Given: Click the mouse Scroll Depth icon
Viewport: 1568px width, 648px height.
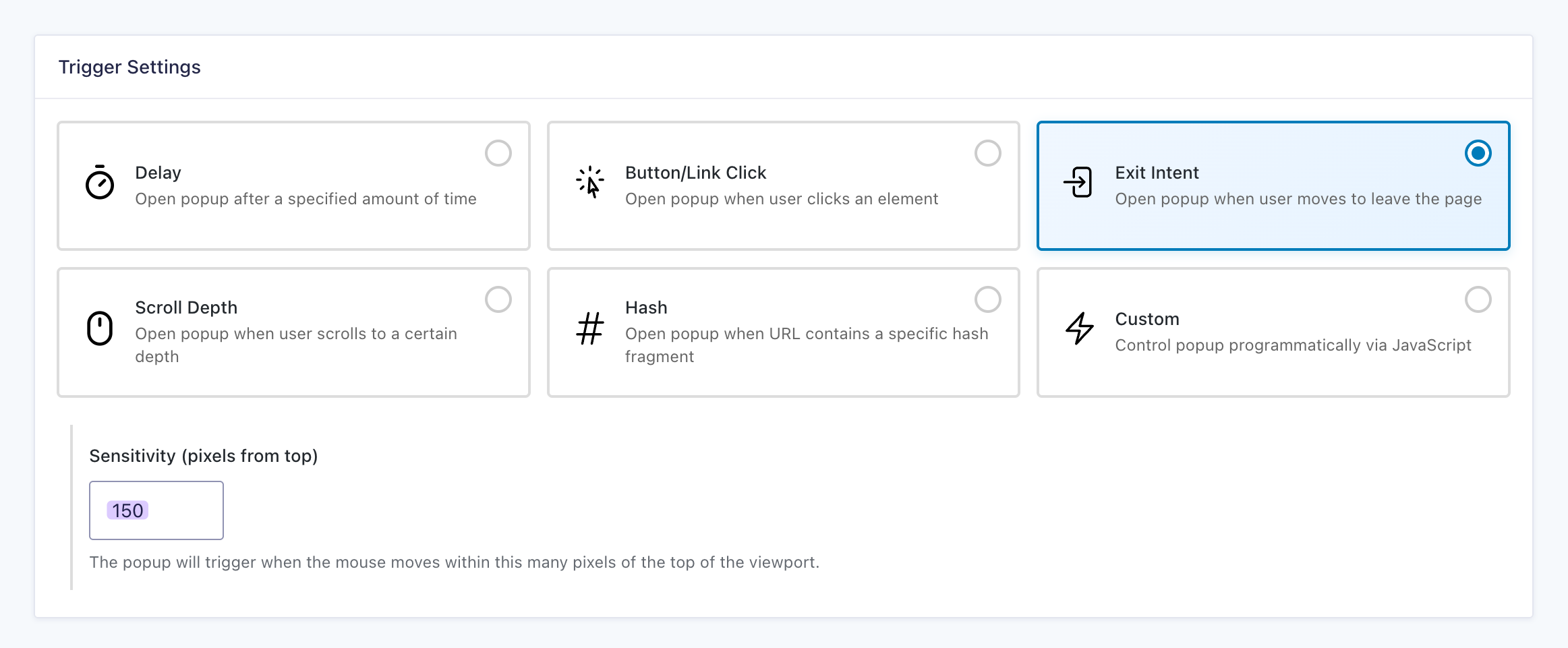Looking at the screenshot, I should [100, 328].
